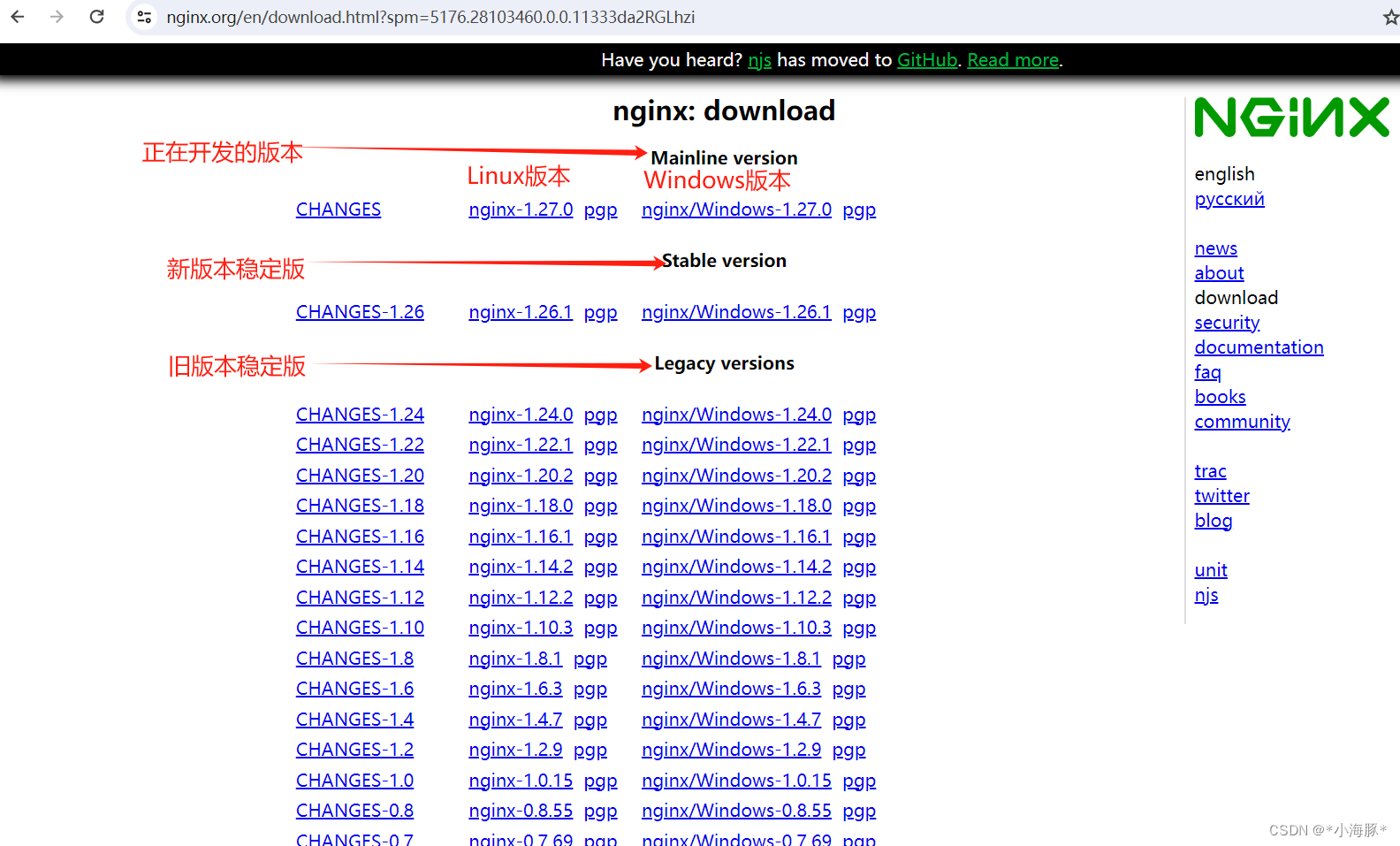Download nginx-1.14.2
The width and height of the screenshot is (1400, 846).
click(521, 567)
